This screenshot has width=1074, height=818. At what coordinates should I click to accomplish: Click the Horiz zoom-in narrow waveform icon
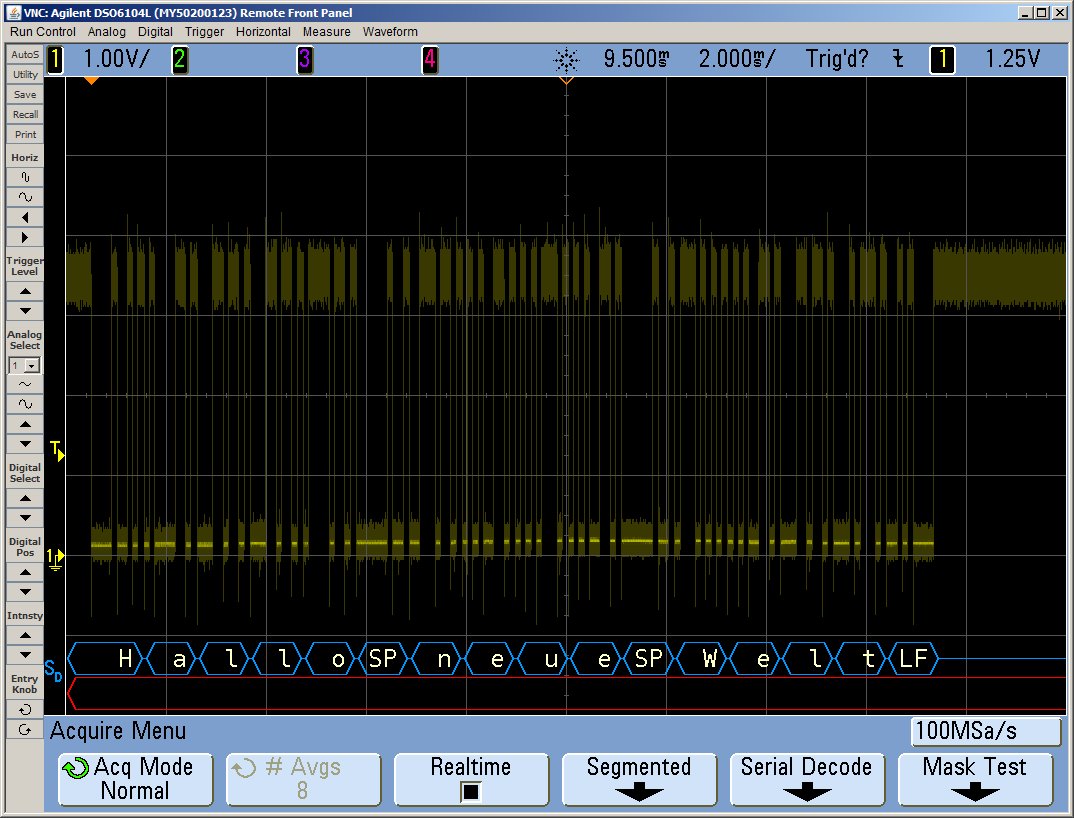click(x=25, y=177)
